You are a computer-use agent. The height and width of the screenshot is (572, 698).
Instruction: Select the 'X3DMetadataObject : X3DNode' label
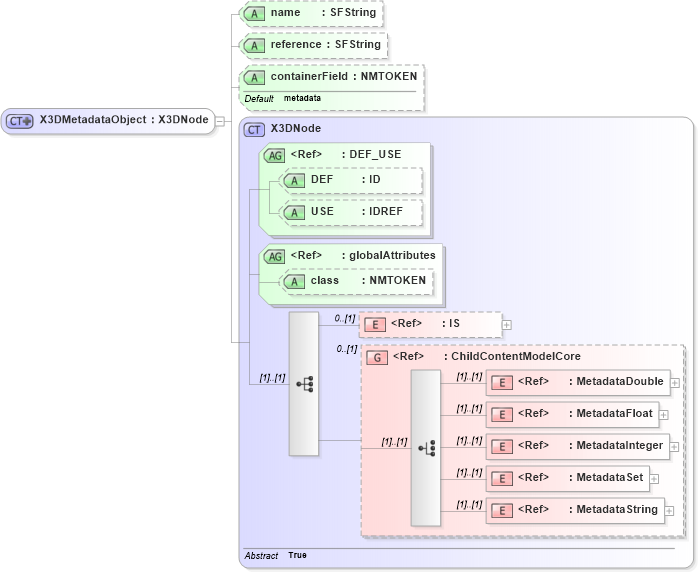(124, 120)
